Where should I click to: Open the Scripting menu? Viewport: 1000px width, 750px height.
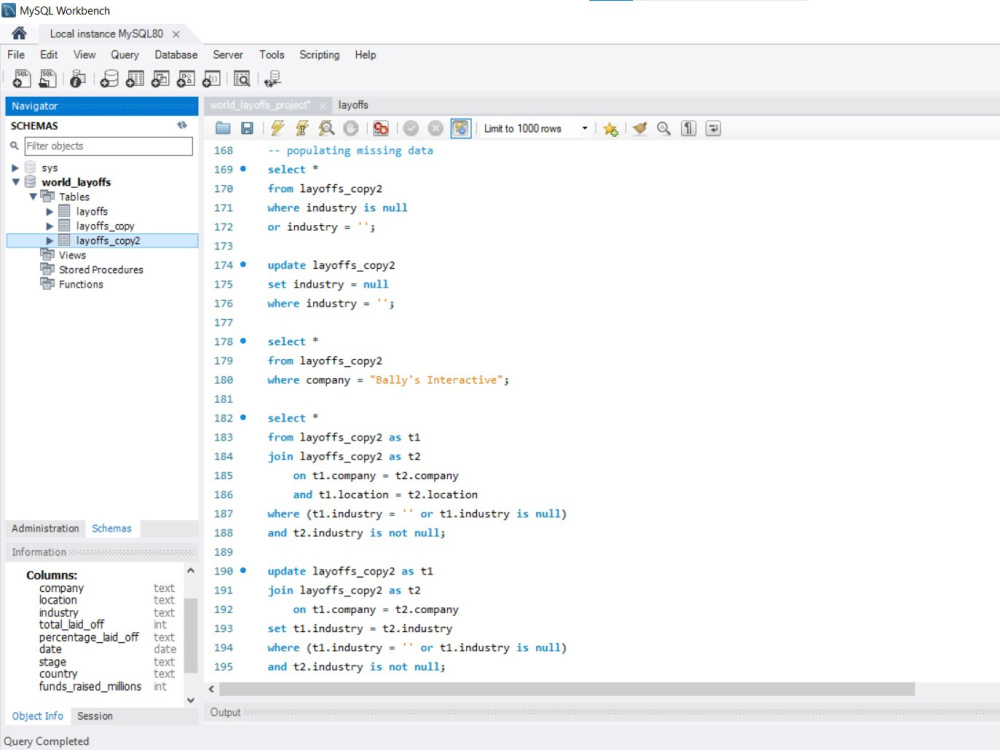click(x=320, y=55)
